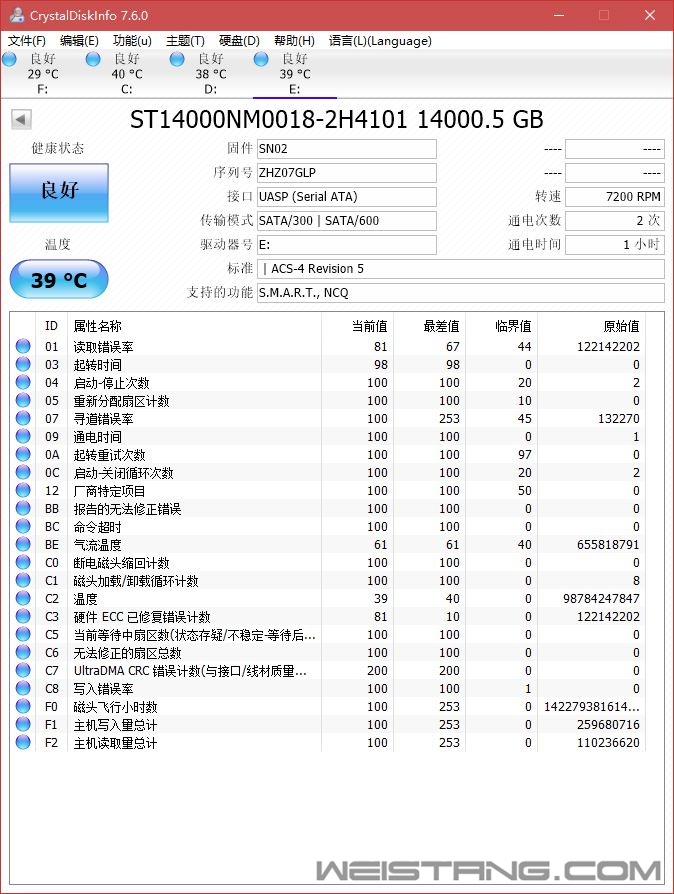The height and width of the screenshot is (894, 674).
Task: Click the drive letter field E:
Action: click(347, 245)
